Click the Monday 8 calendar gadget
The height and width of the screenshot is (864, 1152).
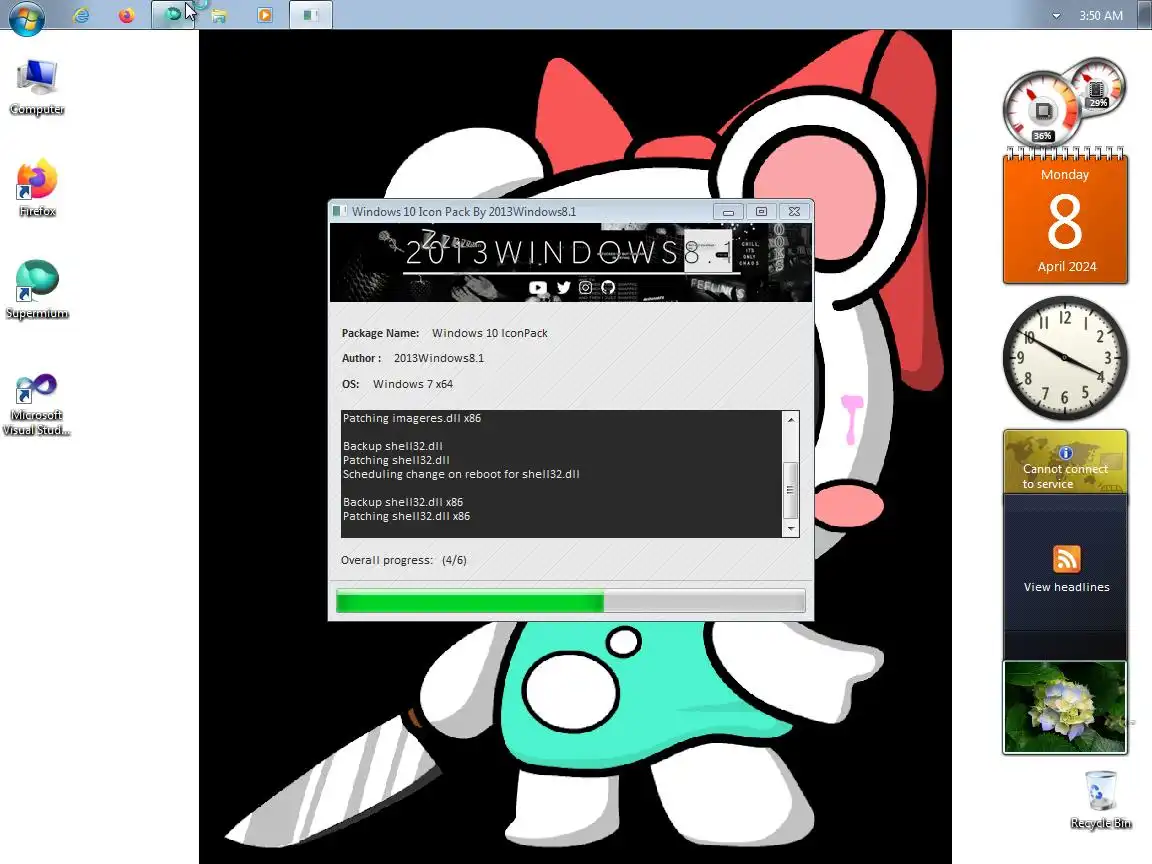(1065, 216)
